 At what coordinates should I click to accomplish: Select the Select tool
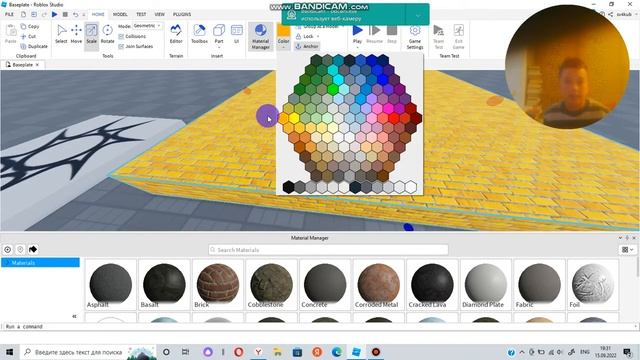[x=61, y=34]
